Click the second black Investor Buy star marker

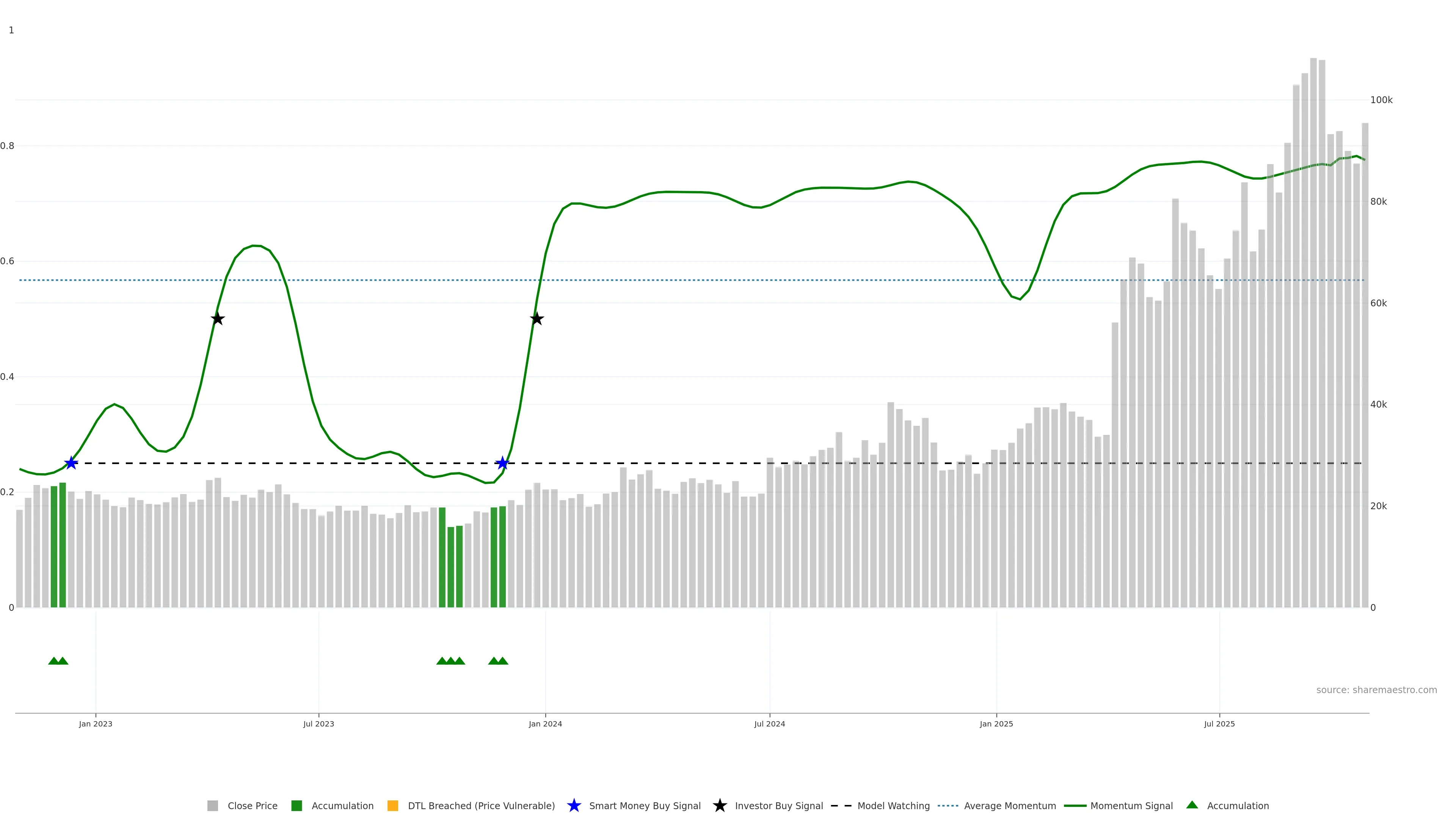coord(537,319)
